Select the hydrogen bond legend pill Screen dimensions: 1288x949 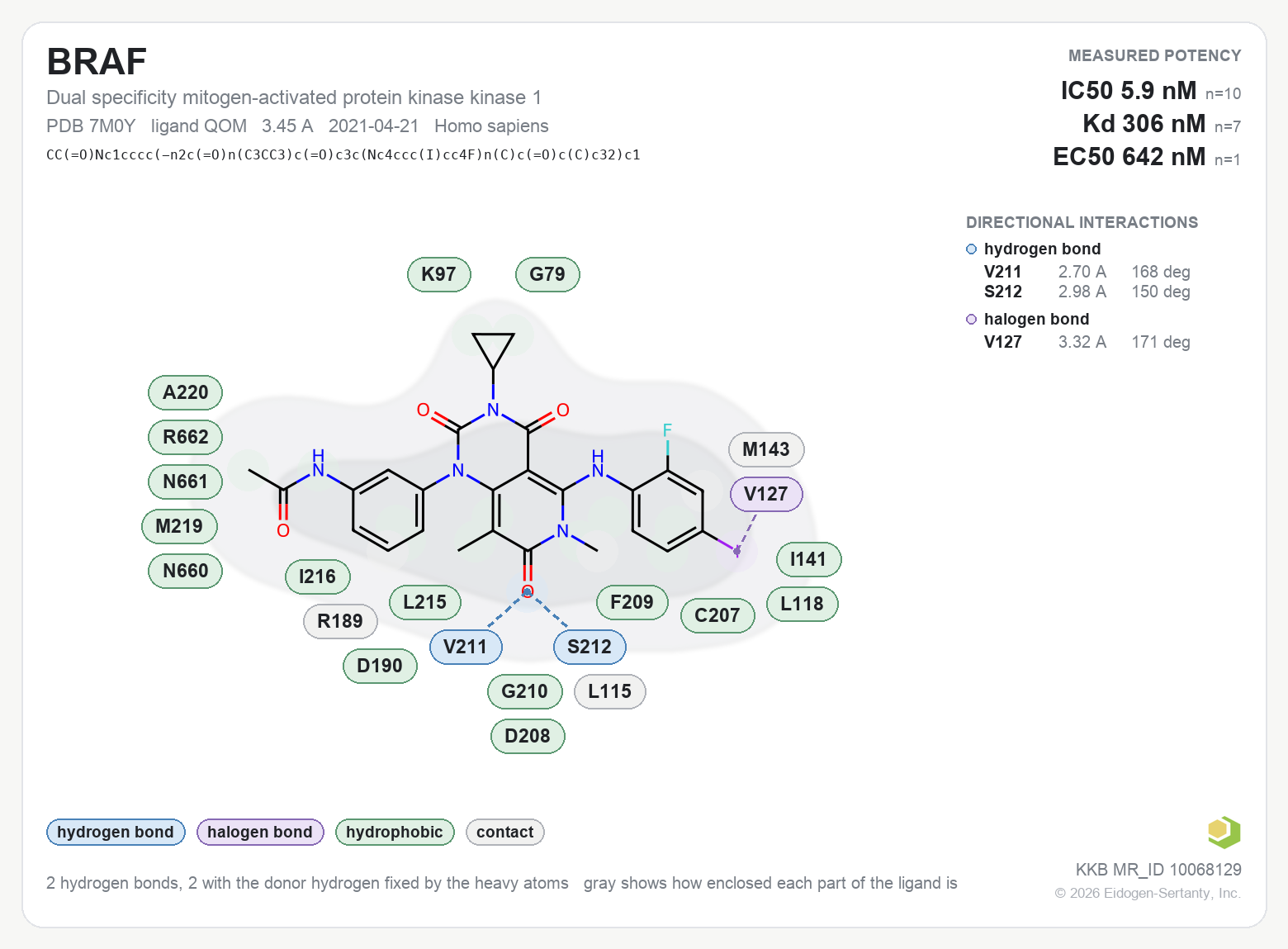click(x=116, y=832)
